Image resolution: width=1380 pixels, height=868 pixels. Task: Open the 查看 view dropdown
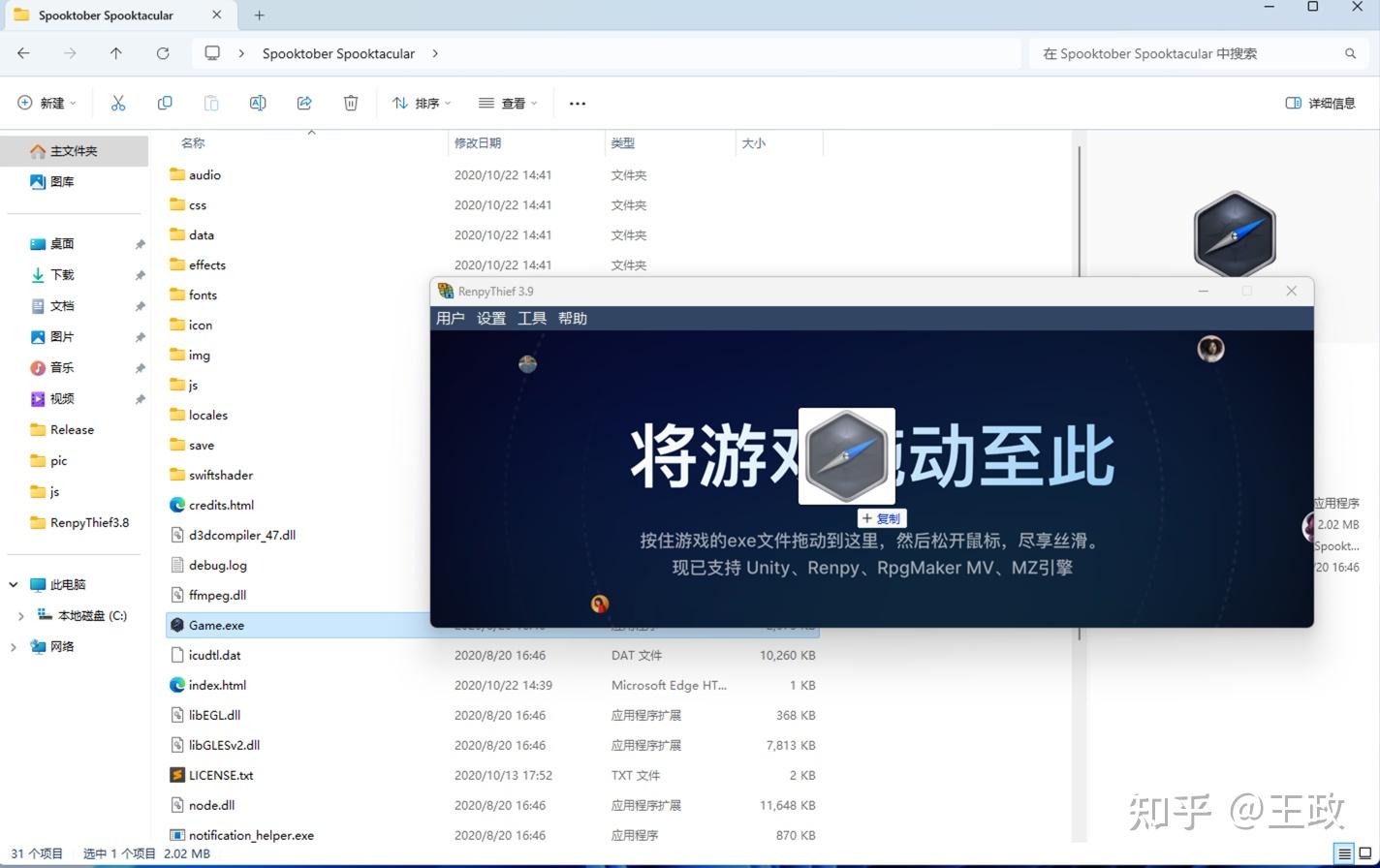point(507,103)
